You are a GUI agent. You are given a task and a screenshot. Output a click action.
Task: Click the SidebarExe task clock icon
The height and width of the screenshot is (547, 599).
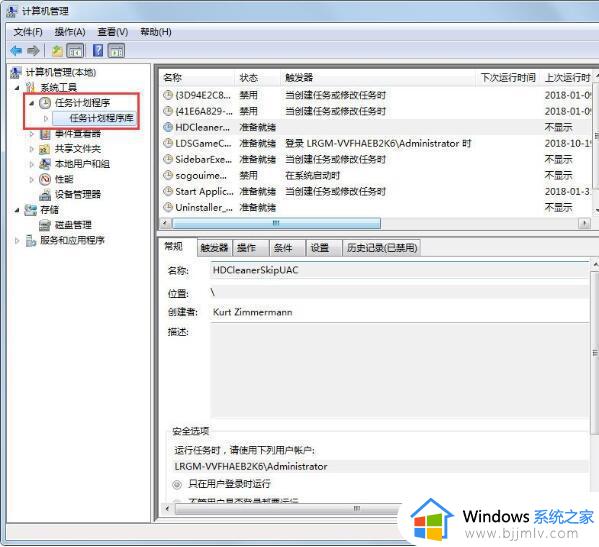168,159
